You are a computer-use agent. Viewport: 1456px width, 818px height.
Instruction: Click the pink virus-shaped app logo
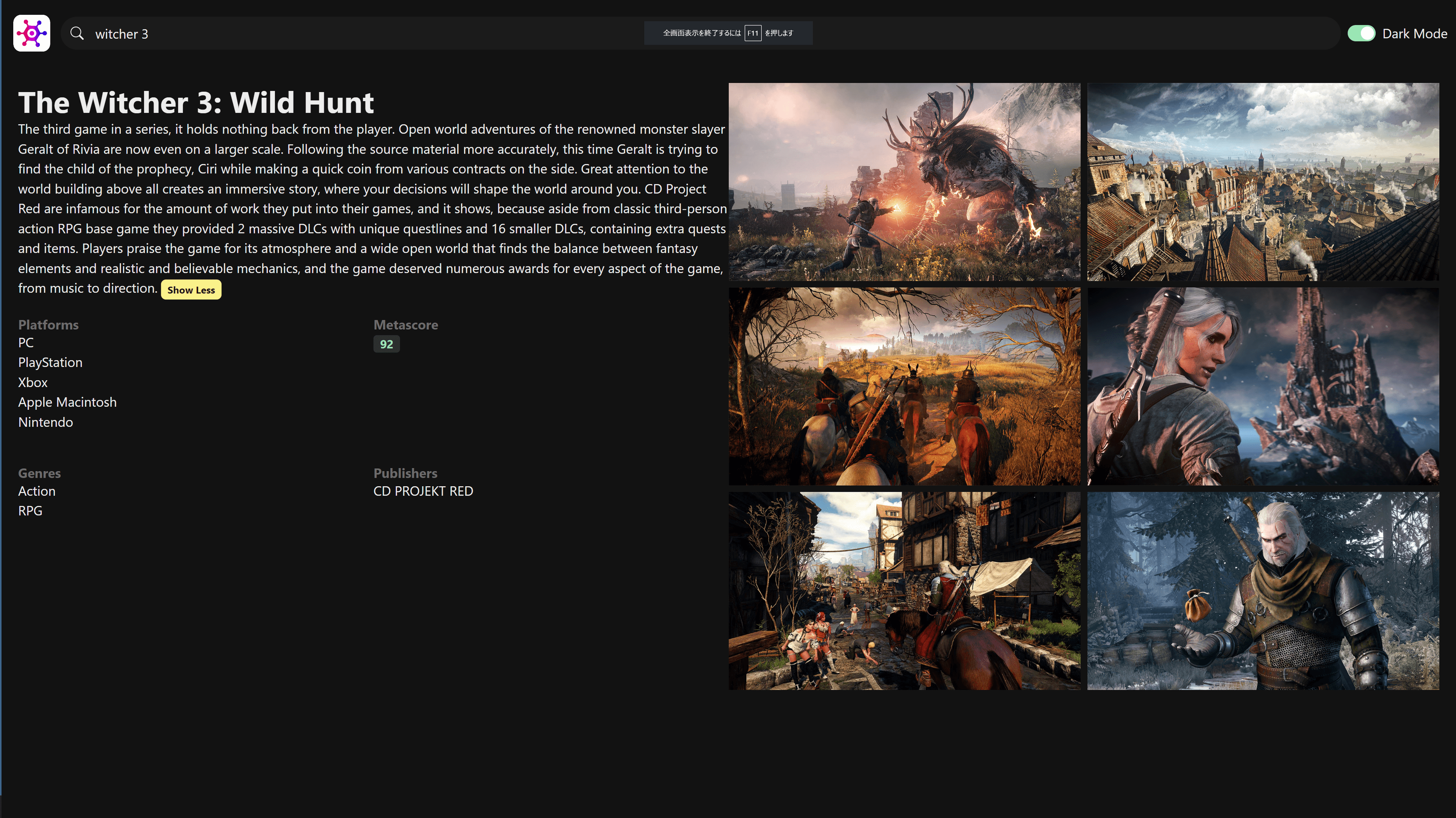31,33
